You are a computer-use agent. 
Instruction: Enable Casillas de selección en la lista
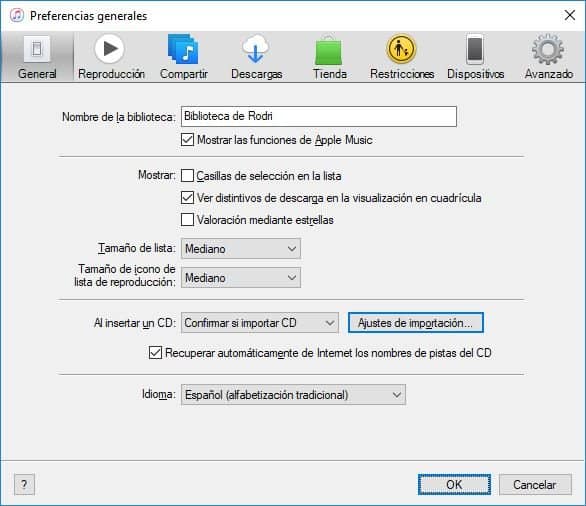point(187,176)
